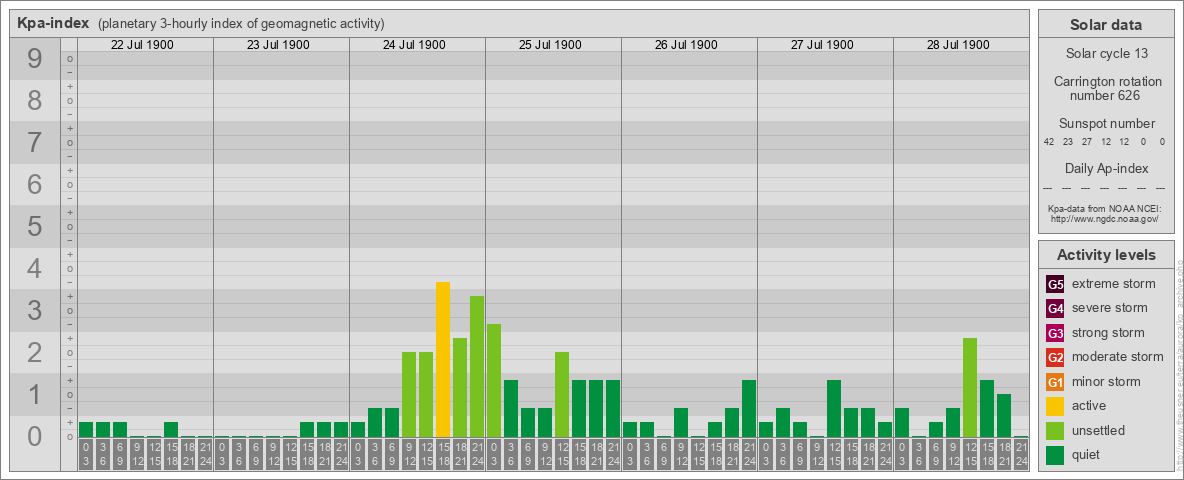Click the 'Daily Ap-index' label

point(1106,168)
